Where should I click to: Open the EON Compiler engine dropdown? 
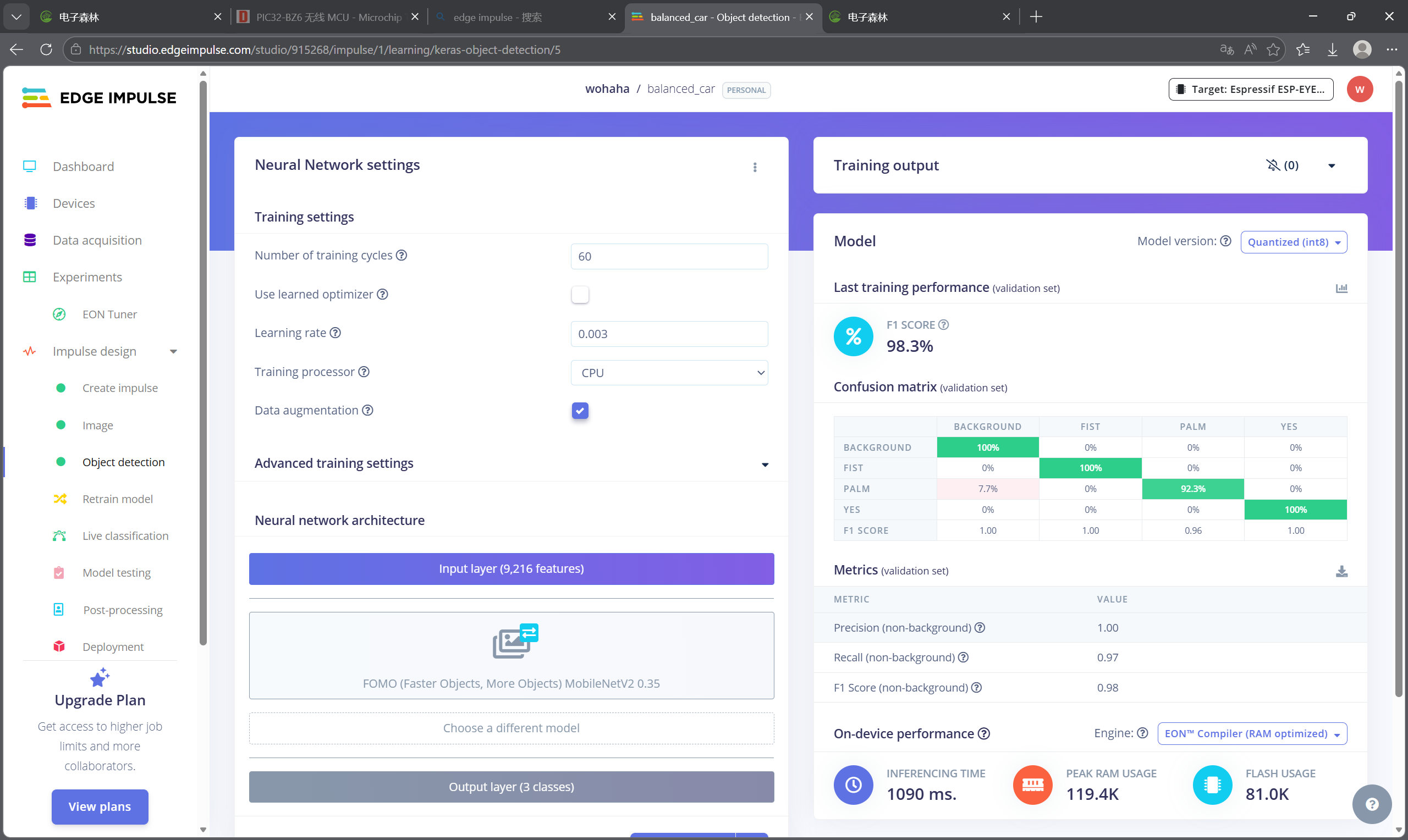tap(1251, 733)
